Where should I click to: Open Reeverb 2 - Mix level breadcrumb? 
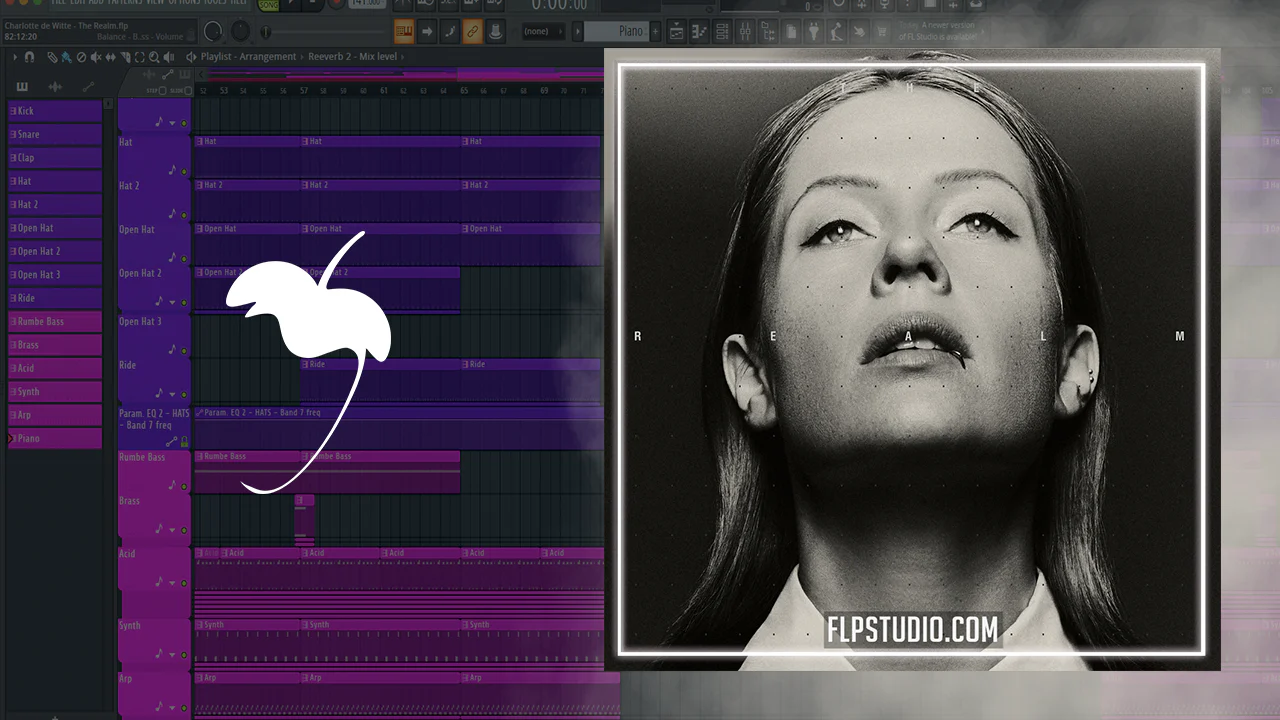pos(352,57)
